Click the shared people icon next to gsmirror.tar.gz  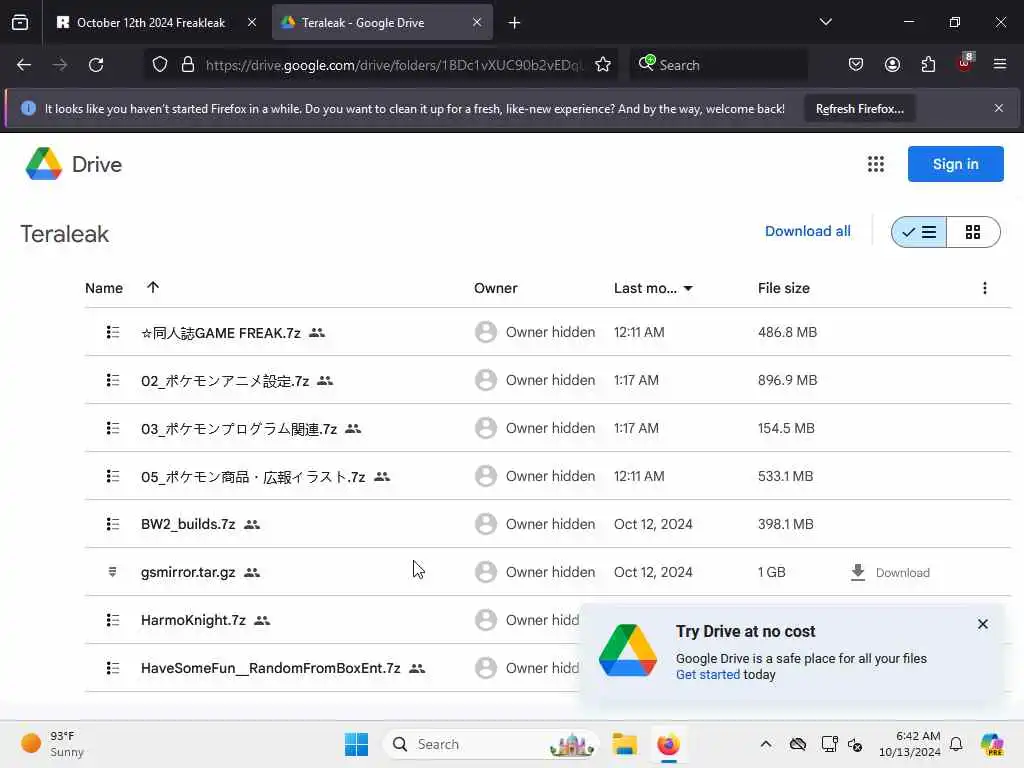pyautogui.click(x=251, y=572)
